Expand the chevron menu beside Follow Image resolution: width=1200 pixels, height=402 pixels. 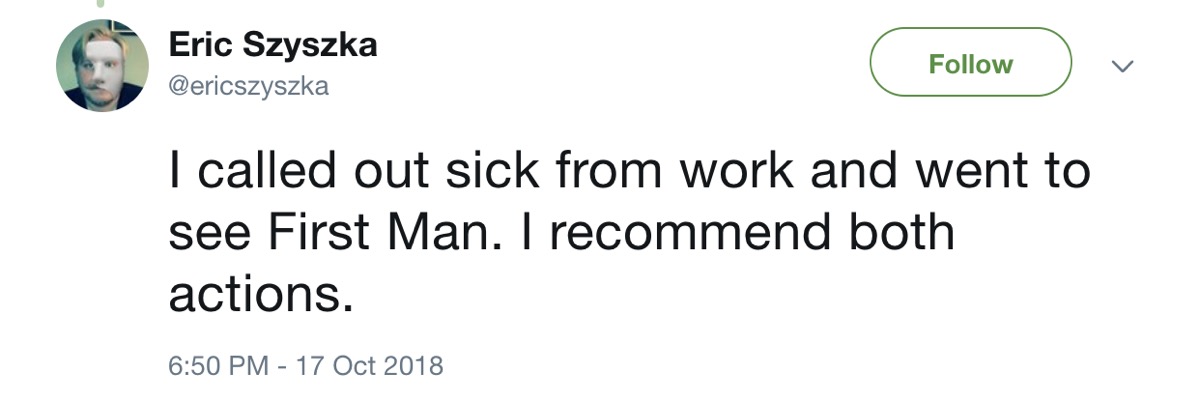(x=1123, y=66)
